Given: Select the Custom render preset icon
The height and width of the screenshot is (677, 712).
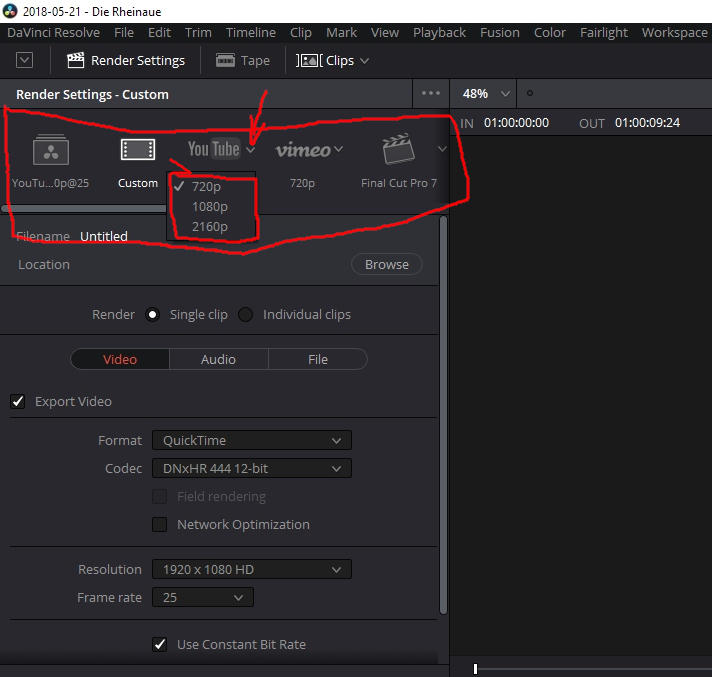Looking at the screenshot, I should pyautogui.click(x=138, y=149).
